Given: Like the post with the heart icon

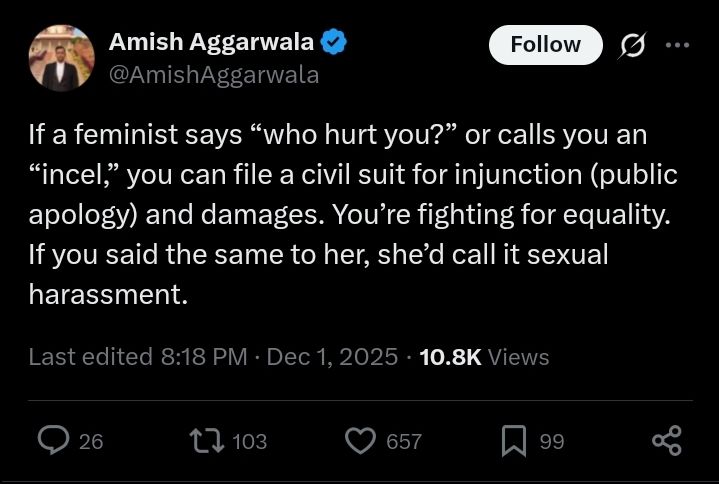Looking at the screenshot, I should (x=360, y=440).
